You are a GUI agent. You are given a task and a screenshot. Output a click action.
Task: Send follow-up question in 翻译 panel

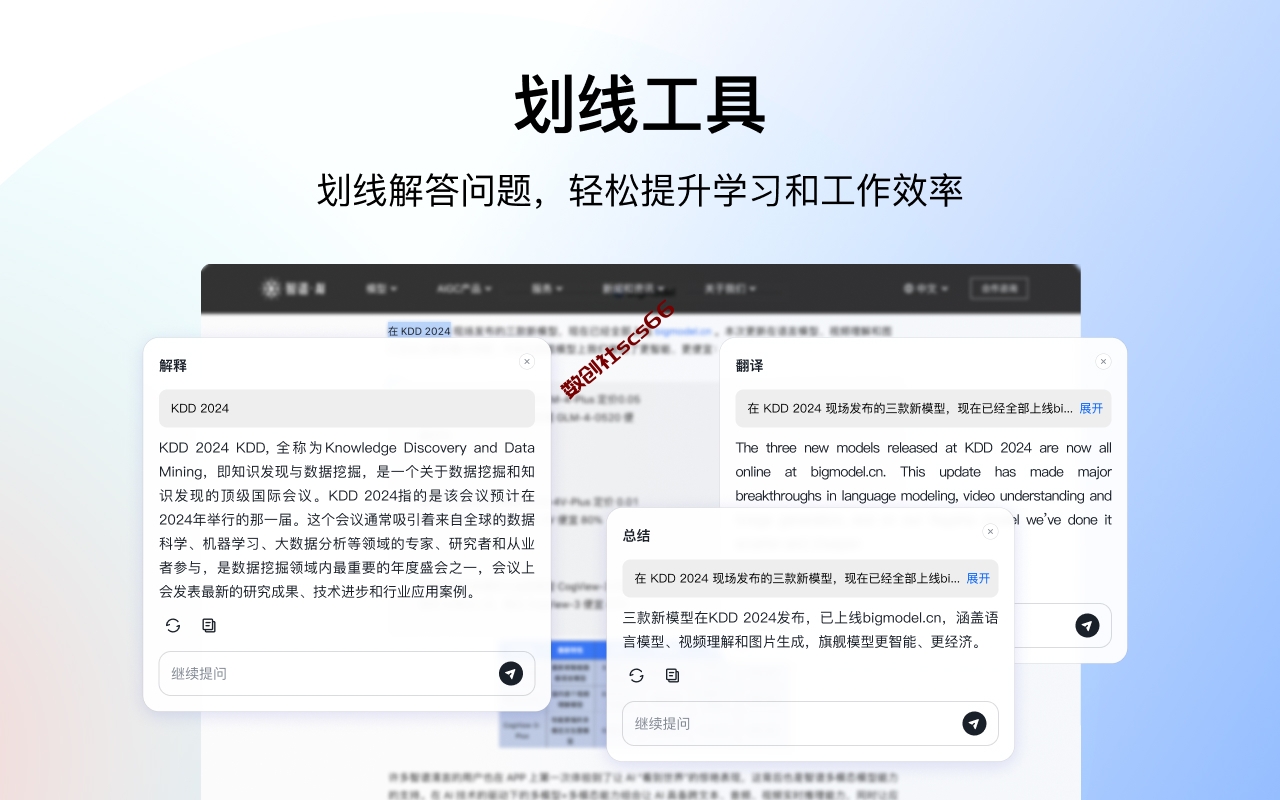[x=1087, y=625]
